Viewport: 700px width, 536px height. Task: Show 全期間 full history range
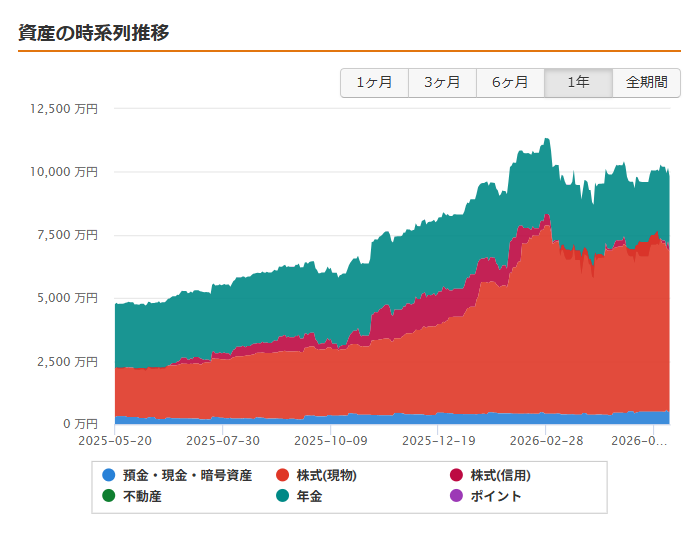click(x=646, y=83)
